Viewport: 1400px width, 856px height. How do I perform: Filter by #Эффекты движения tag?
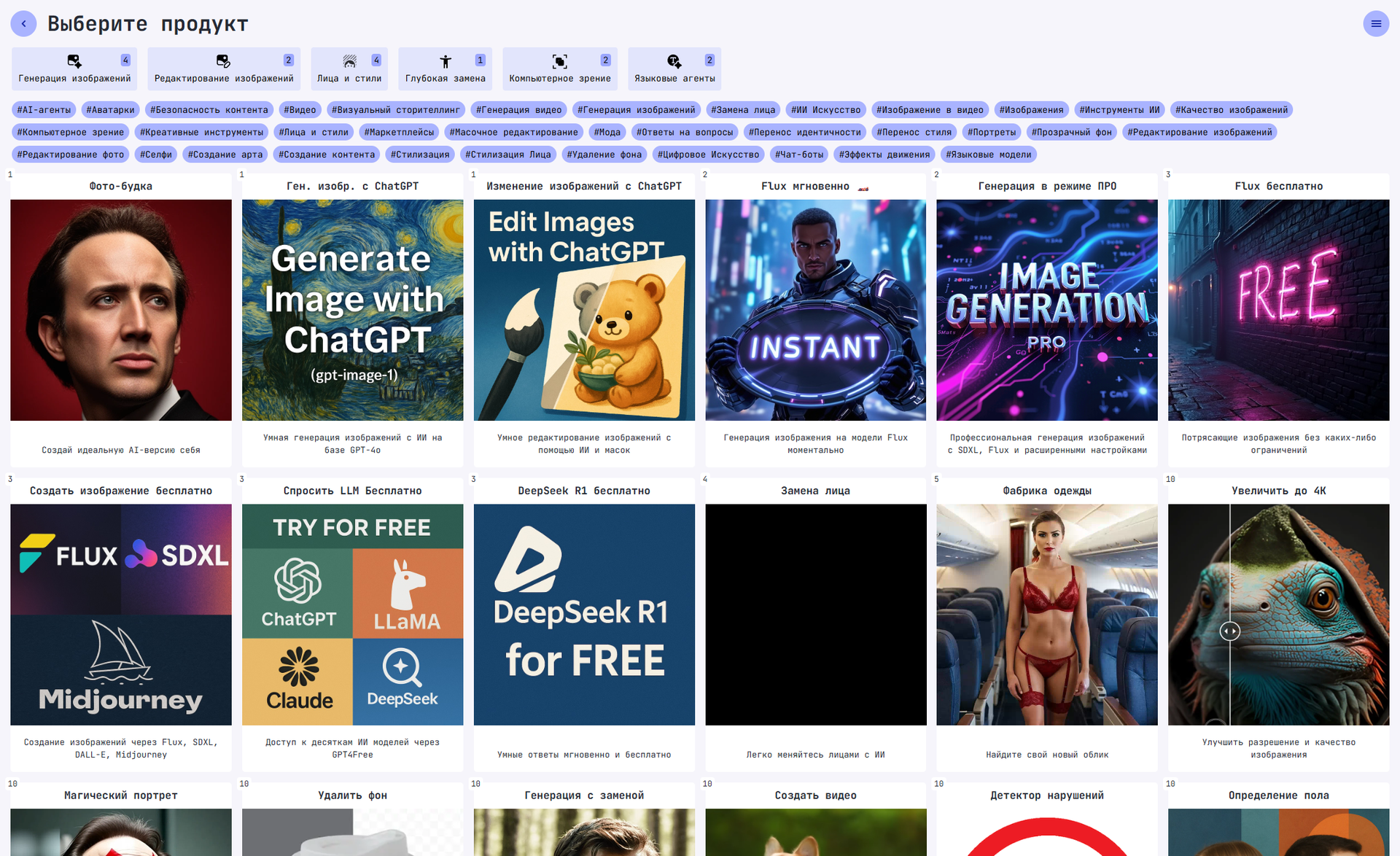(x=884, y=155)
